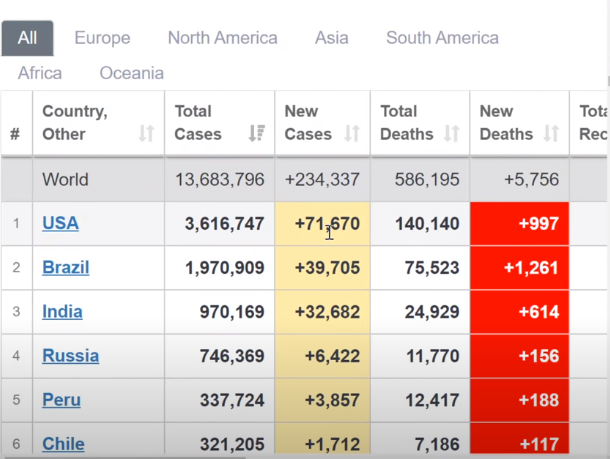Click Brazil new deaths +1,261

point(531,268)
